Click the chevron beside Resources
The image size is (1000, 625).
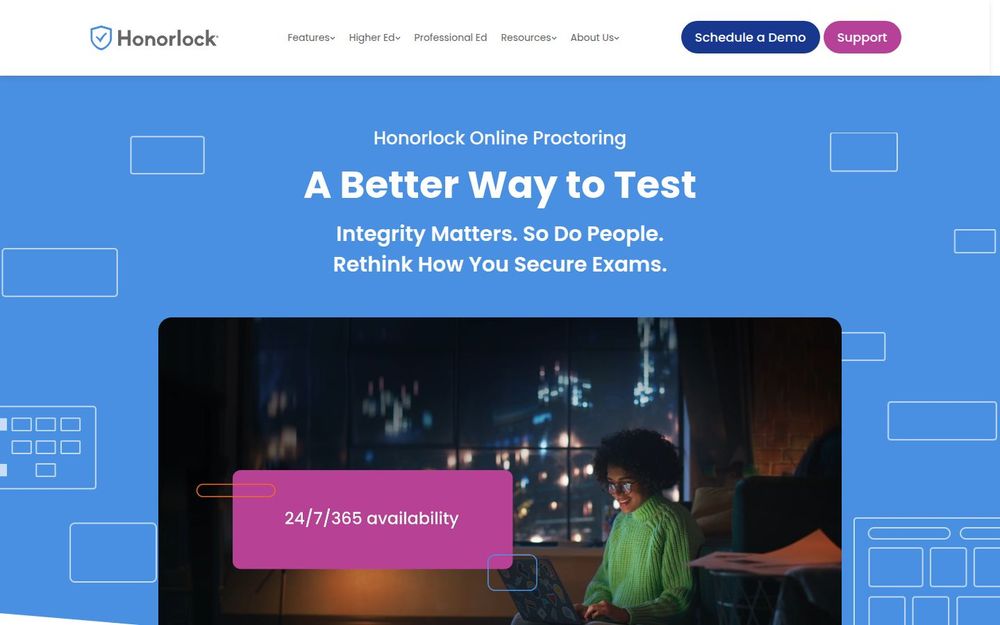pos(554,38)
